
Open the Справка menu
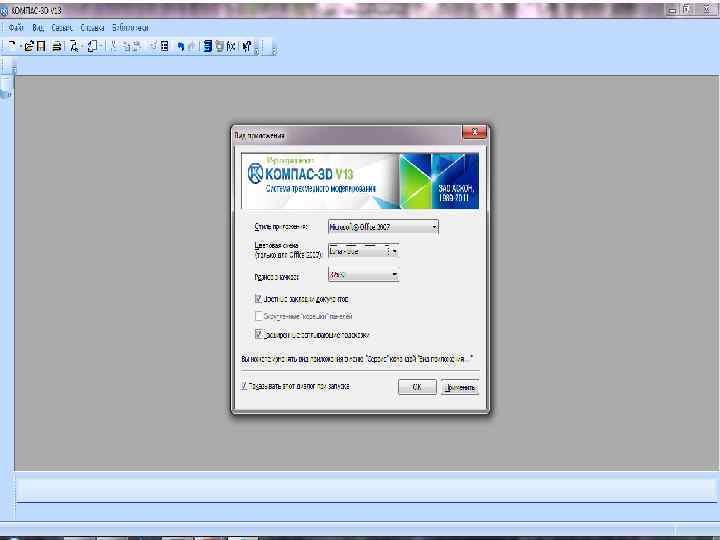[x=92, y=28]
